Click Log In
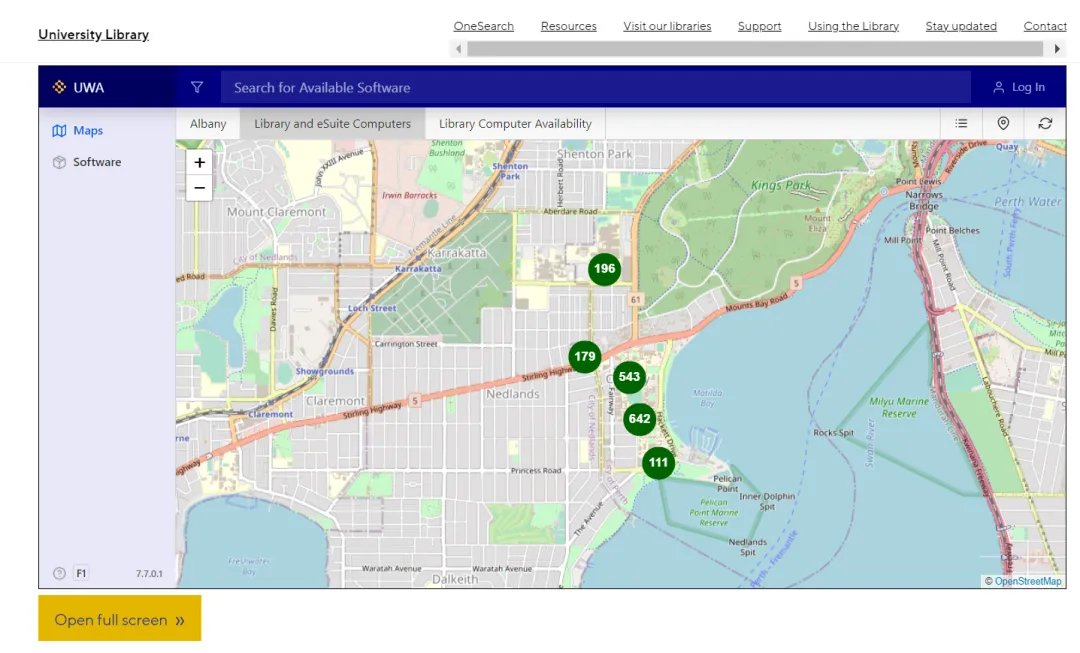This screenshot has height=653, width=1080. [1019, 87]
